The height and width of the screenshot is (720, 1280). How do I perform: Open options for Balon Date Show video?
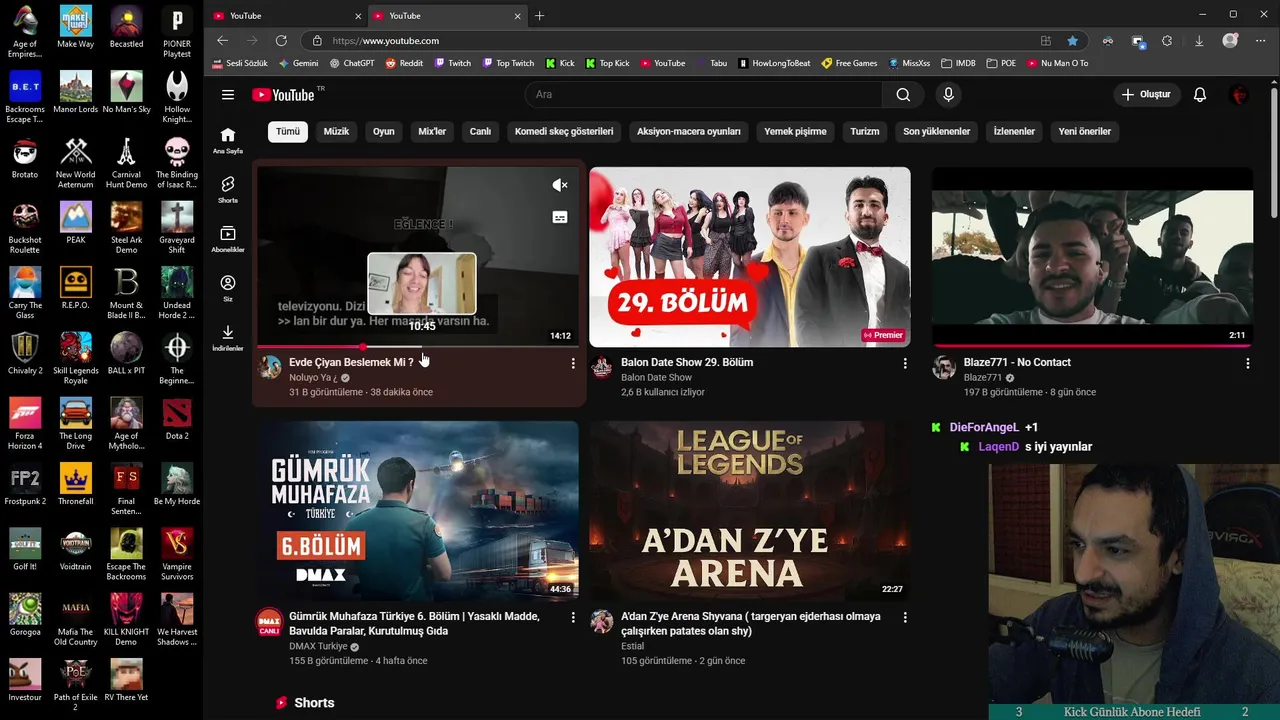coord(905,363)
